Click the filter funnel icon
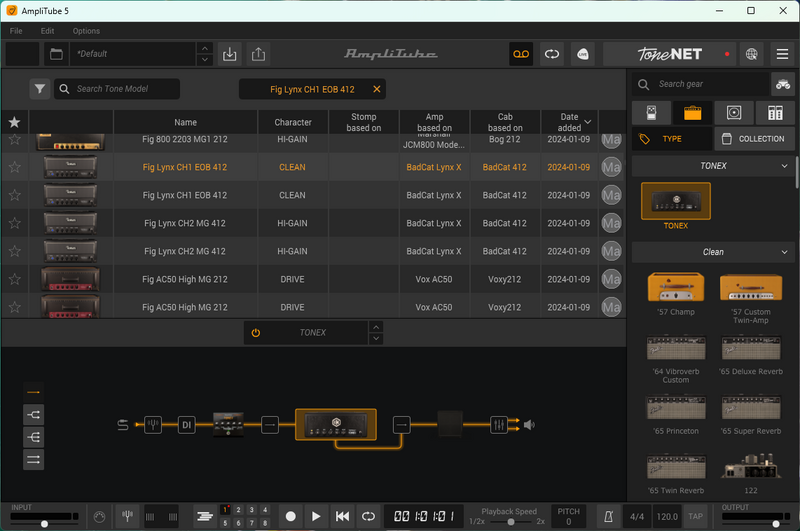This screenshot has width=800, height=531. pos(39,89)
